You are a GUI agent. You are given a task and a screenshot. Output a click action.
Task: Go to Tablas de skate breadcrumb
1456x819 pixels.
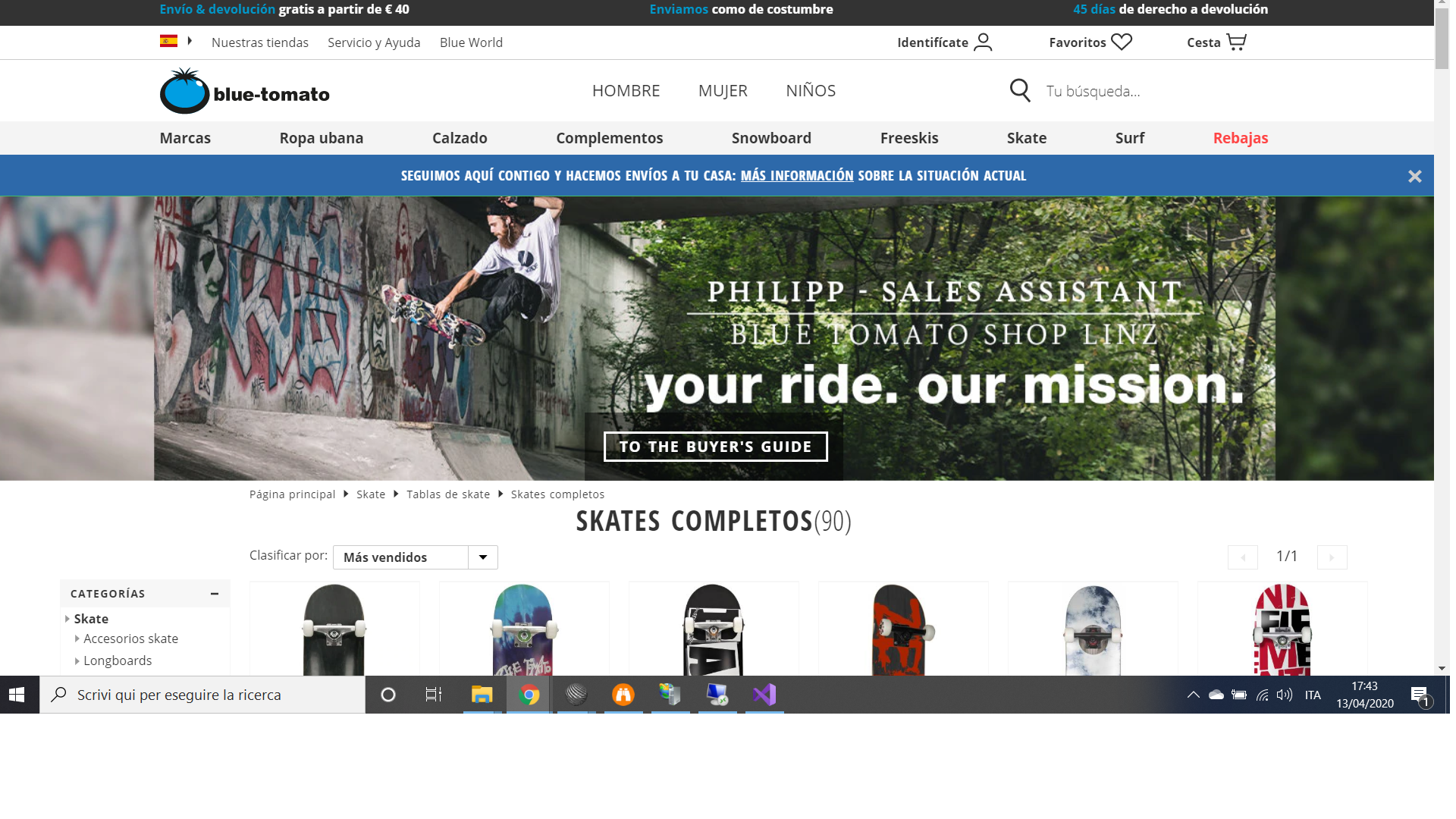448,494
